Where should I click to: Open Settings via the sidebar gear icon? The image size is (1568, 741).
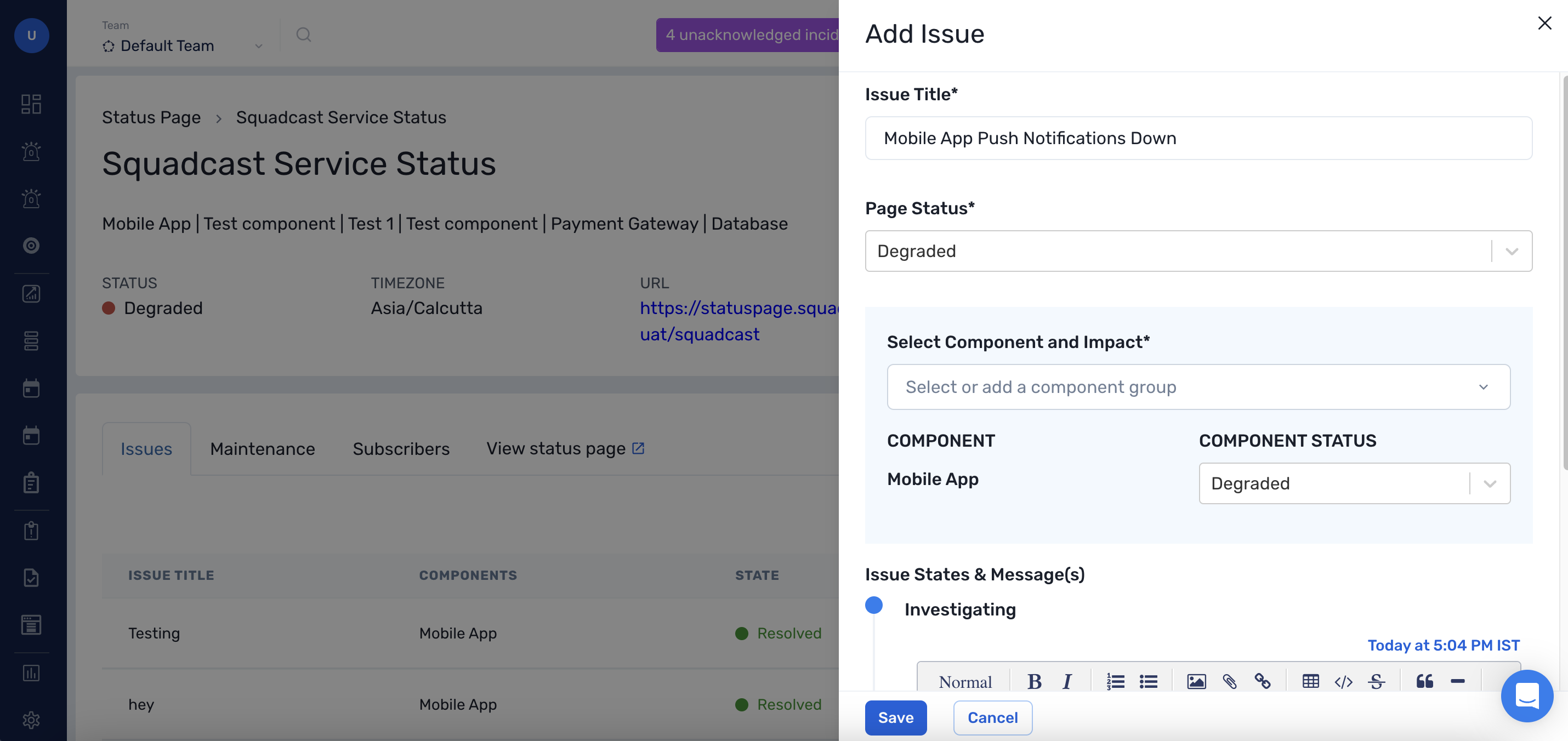(31, 720)
